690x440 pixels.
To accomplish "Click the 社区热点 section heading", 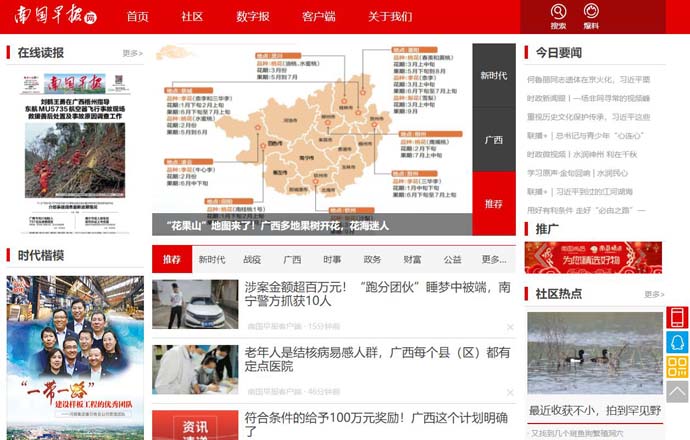I will [558, 293].
